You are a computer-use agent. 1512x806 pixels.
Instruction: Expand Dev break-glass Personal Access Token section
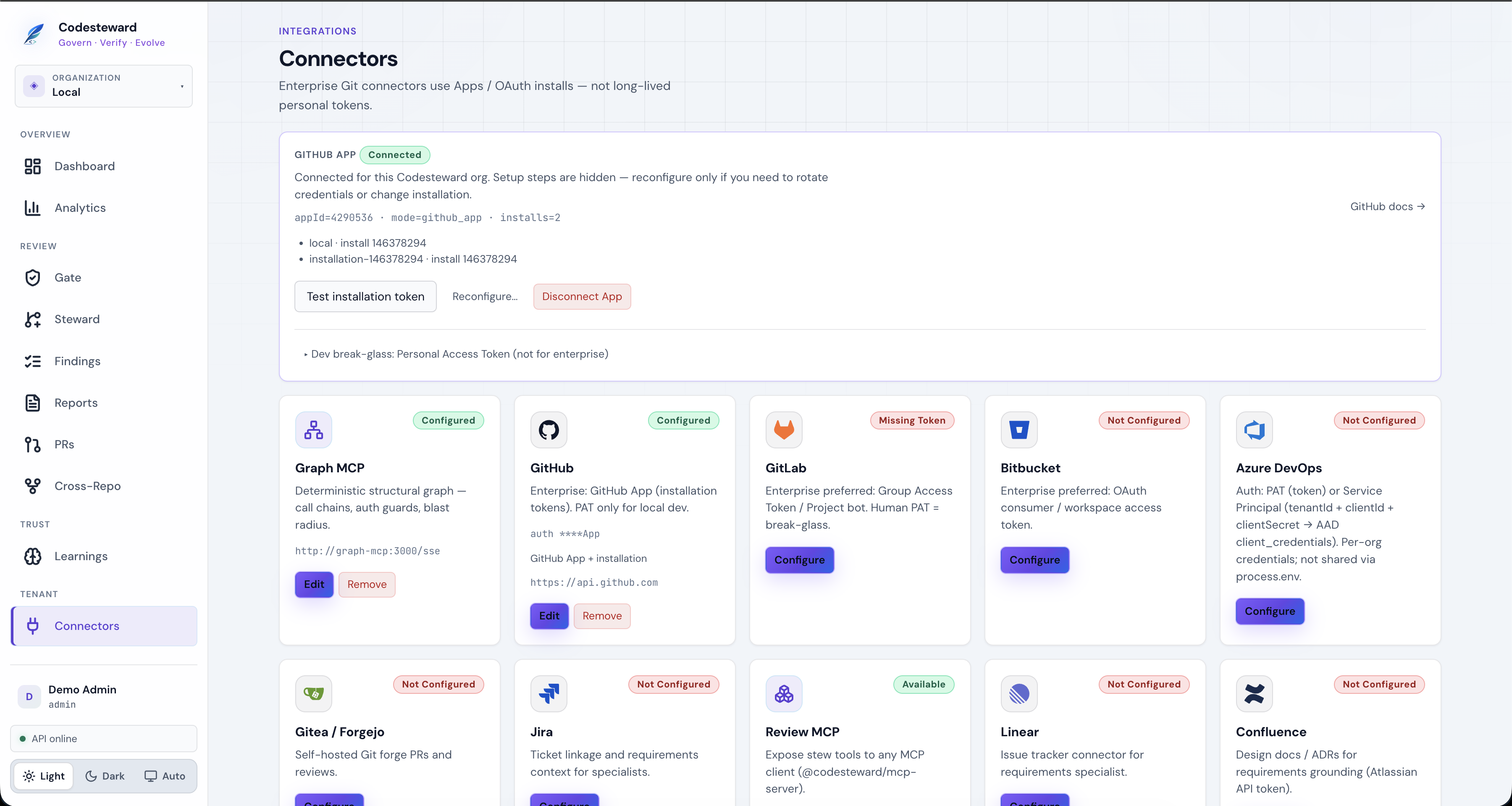456,354
